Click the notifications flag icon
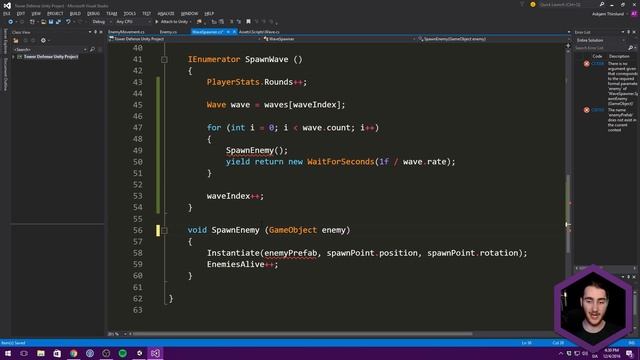The height and width of the screenshot is (360, 640). pyautogui.click(x=522, y=4)
